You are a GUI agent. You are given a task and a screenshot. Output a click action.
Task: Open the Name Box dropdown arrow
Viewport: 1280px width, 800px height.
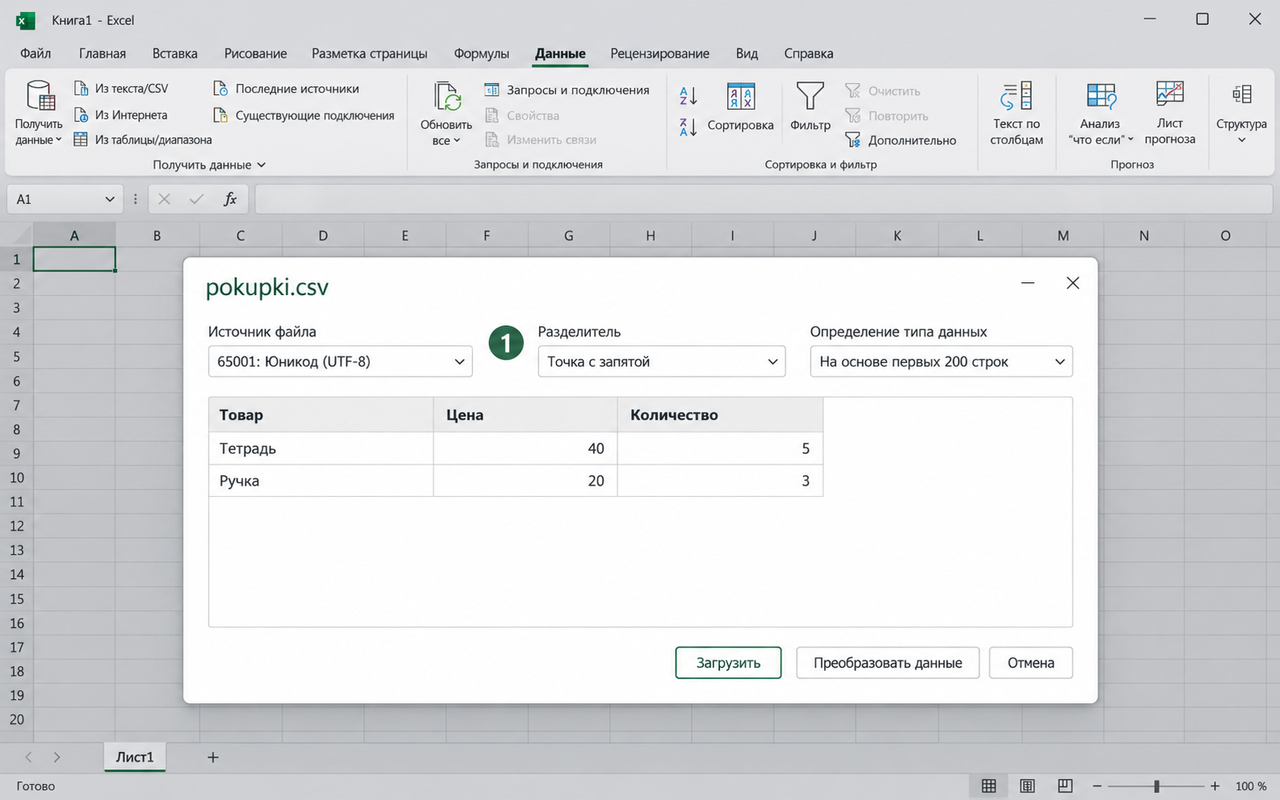(x=110, y=199)
